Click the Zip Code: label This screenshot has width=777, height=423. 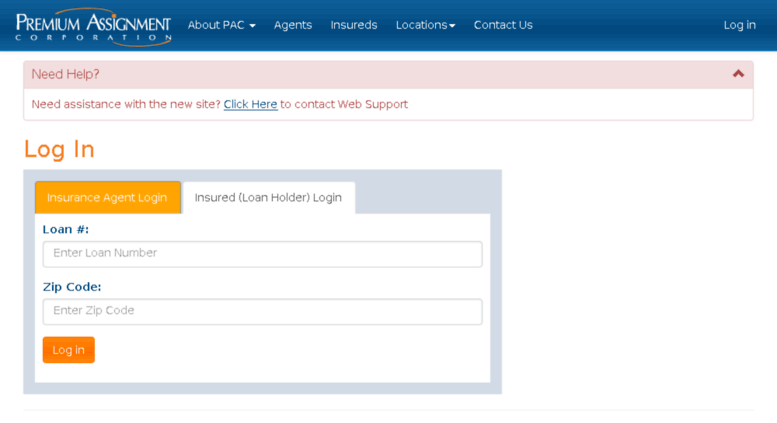coord(72,287)
